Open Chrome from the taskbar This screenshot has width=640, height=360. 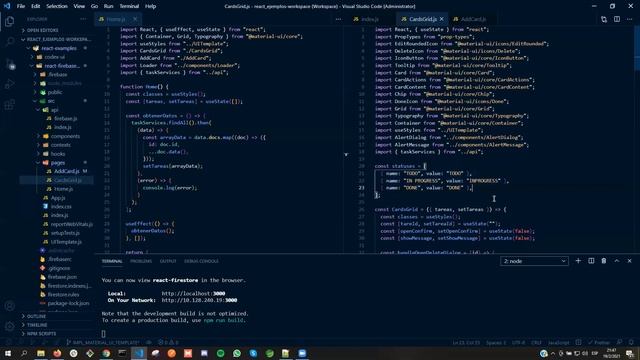(106, 353)
